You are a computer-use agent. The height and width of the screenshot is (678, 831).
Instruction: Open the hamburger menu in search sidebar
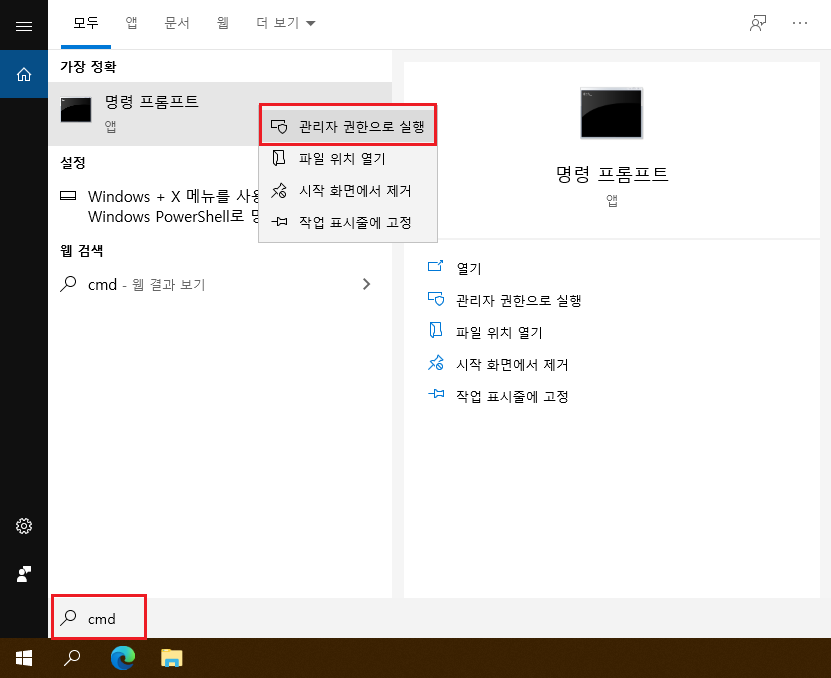tap(24, 26)
